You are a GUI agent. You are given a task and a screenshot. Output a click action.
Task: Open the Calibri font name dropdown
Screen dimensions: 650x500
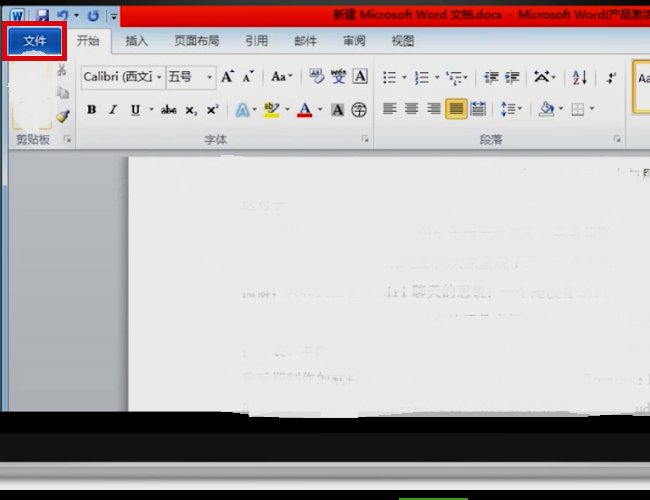click(x=119, y=77)
